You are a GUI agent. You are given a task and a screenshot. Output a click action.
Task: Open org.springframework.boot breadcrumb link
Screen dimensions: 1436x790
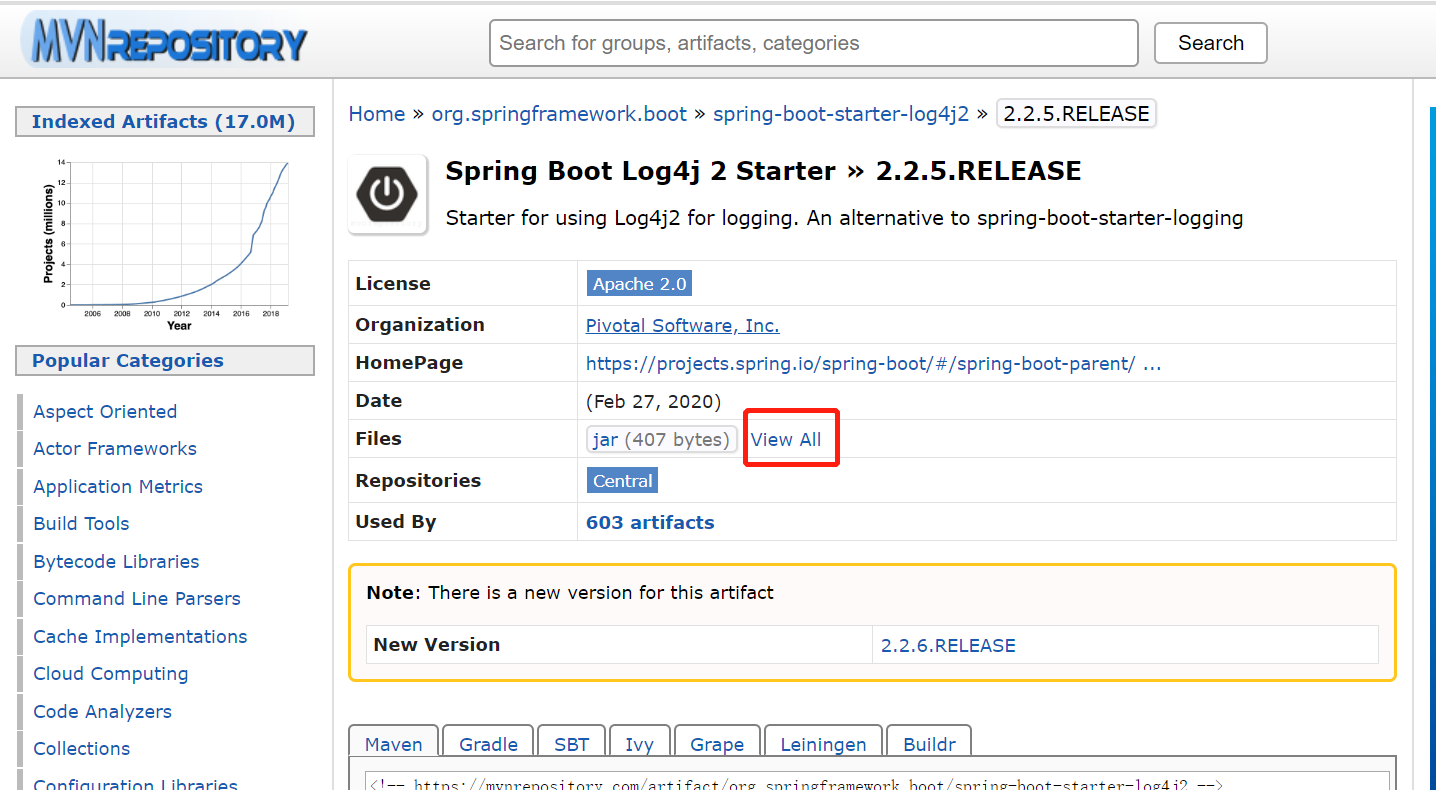click(559, 114)
